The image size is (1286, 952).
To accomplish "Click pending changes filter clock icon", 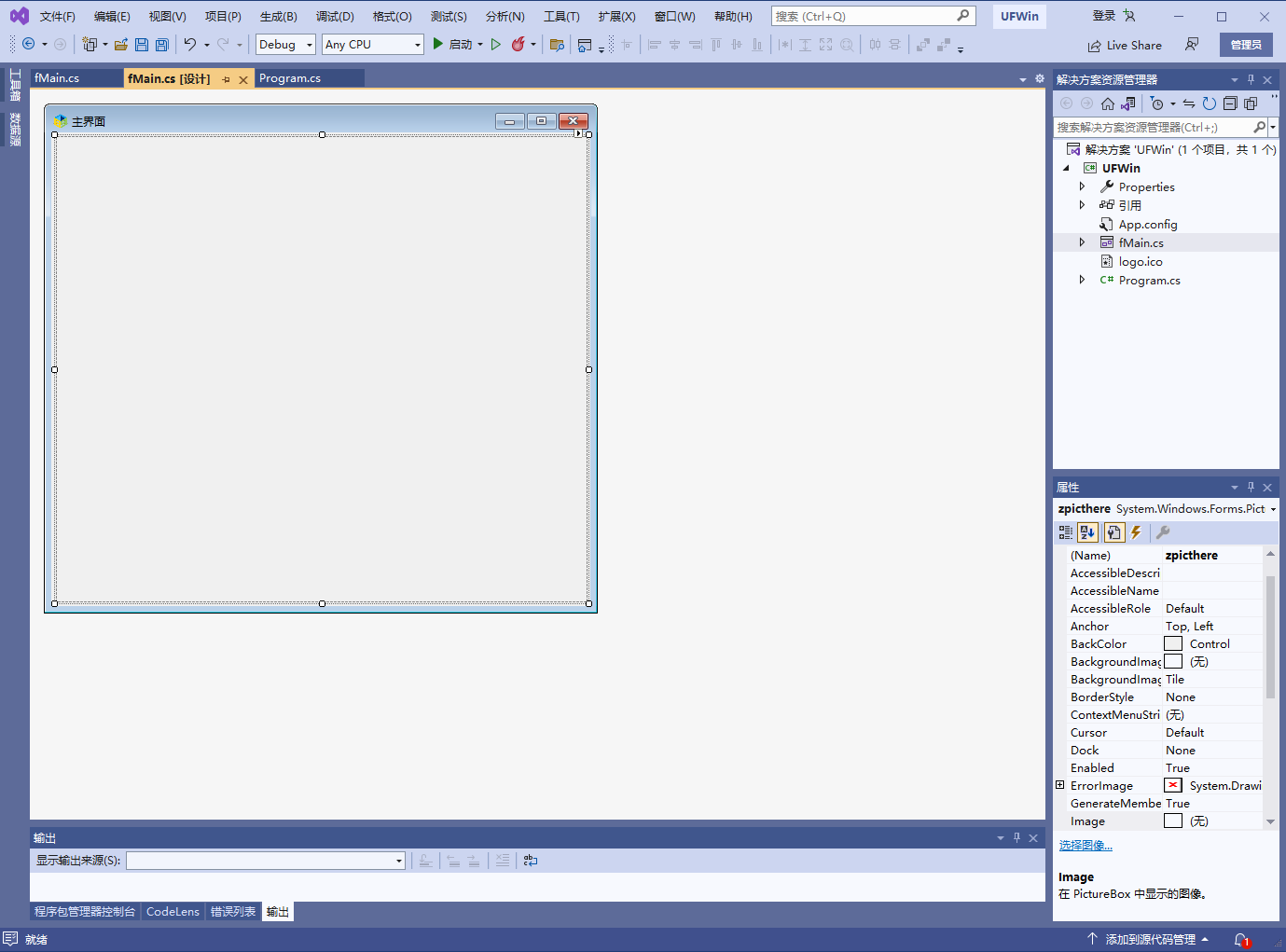I will pos(1157,103).
